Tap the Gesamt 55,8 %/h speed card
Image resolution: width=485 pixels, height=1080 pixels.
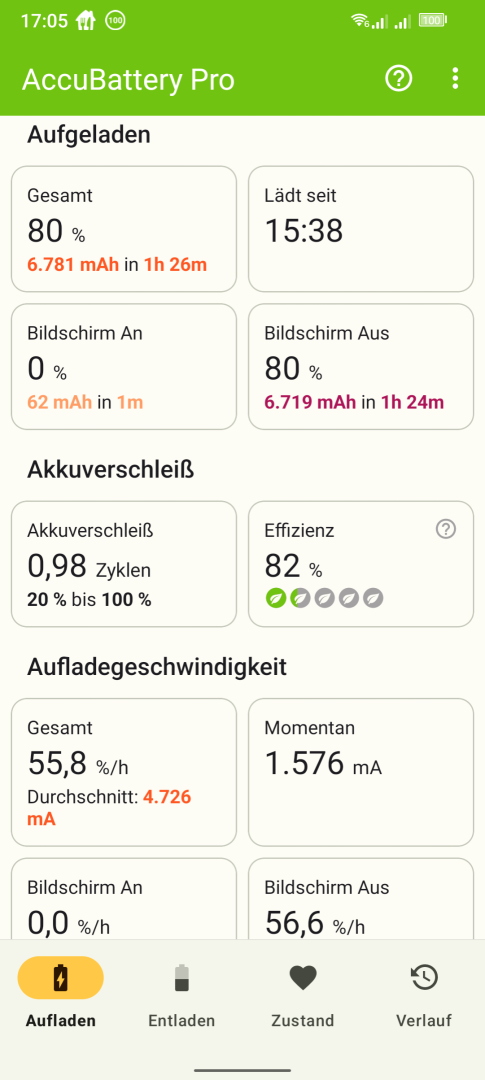124,772
